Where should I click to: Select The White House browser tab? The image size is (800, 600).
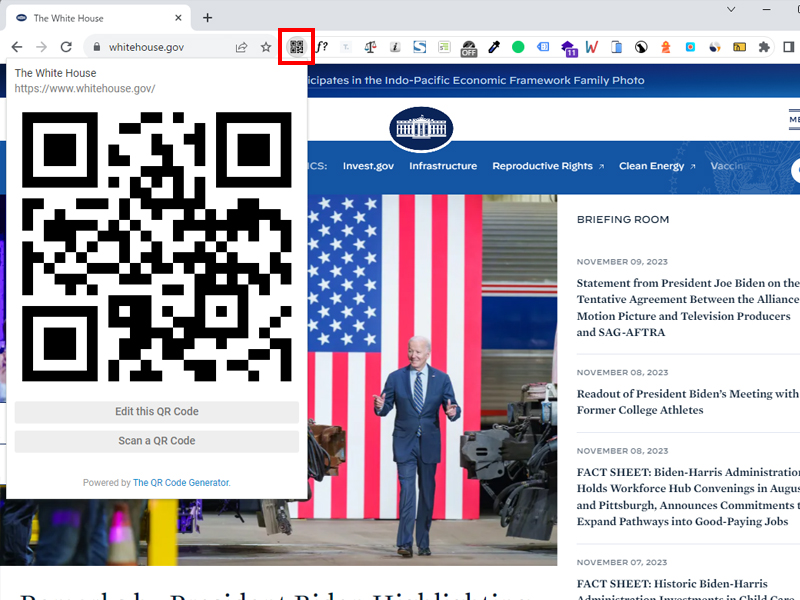point(98,18)
